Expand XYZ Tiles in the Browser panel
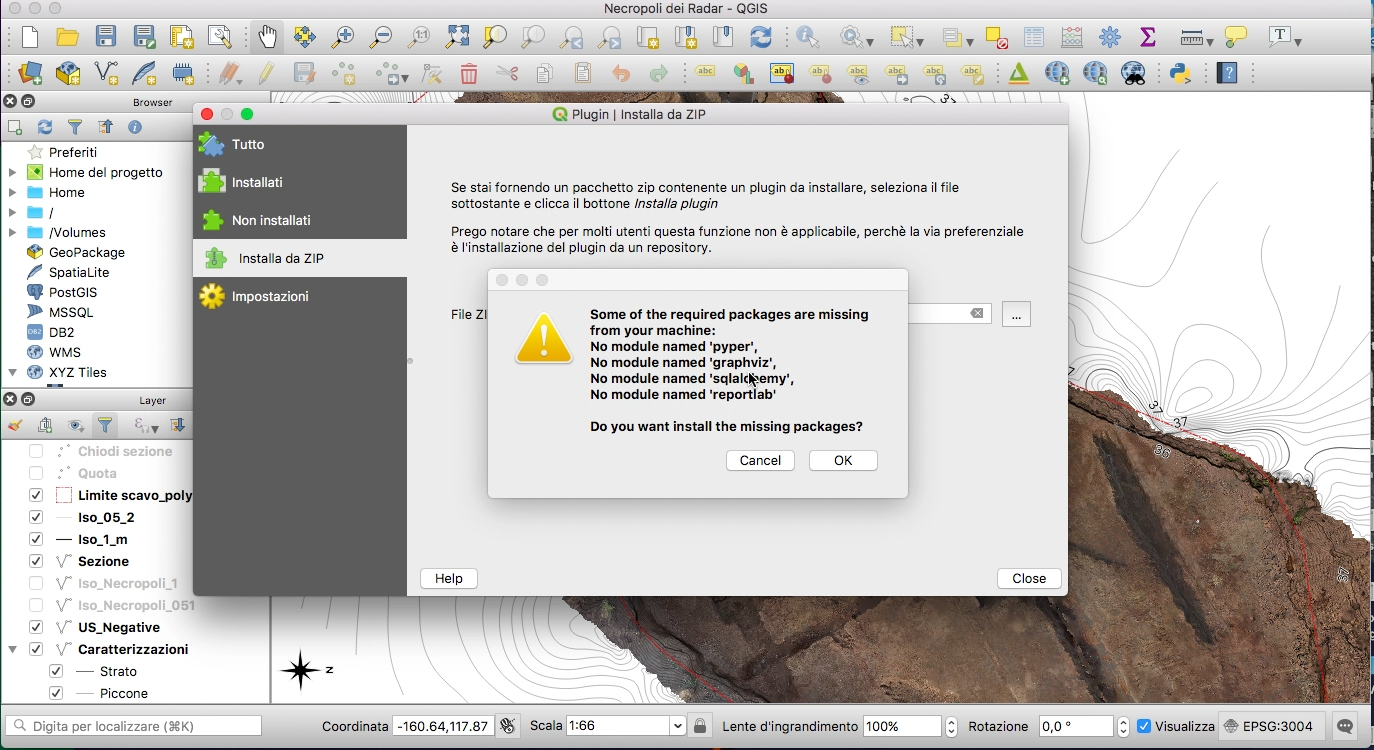Image resolution: width=1374 pixels, height=750 pixels. coord(12,372)
